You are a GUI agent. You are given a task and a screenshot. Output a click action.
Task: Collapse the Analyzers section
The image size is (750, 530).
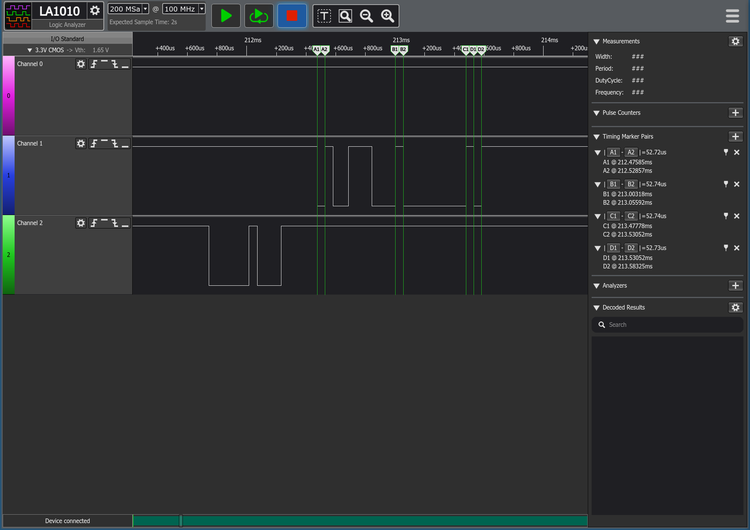tap(596, 286)
